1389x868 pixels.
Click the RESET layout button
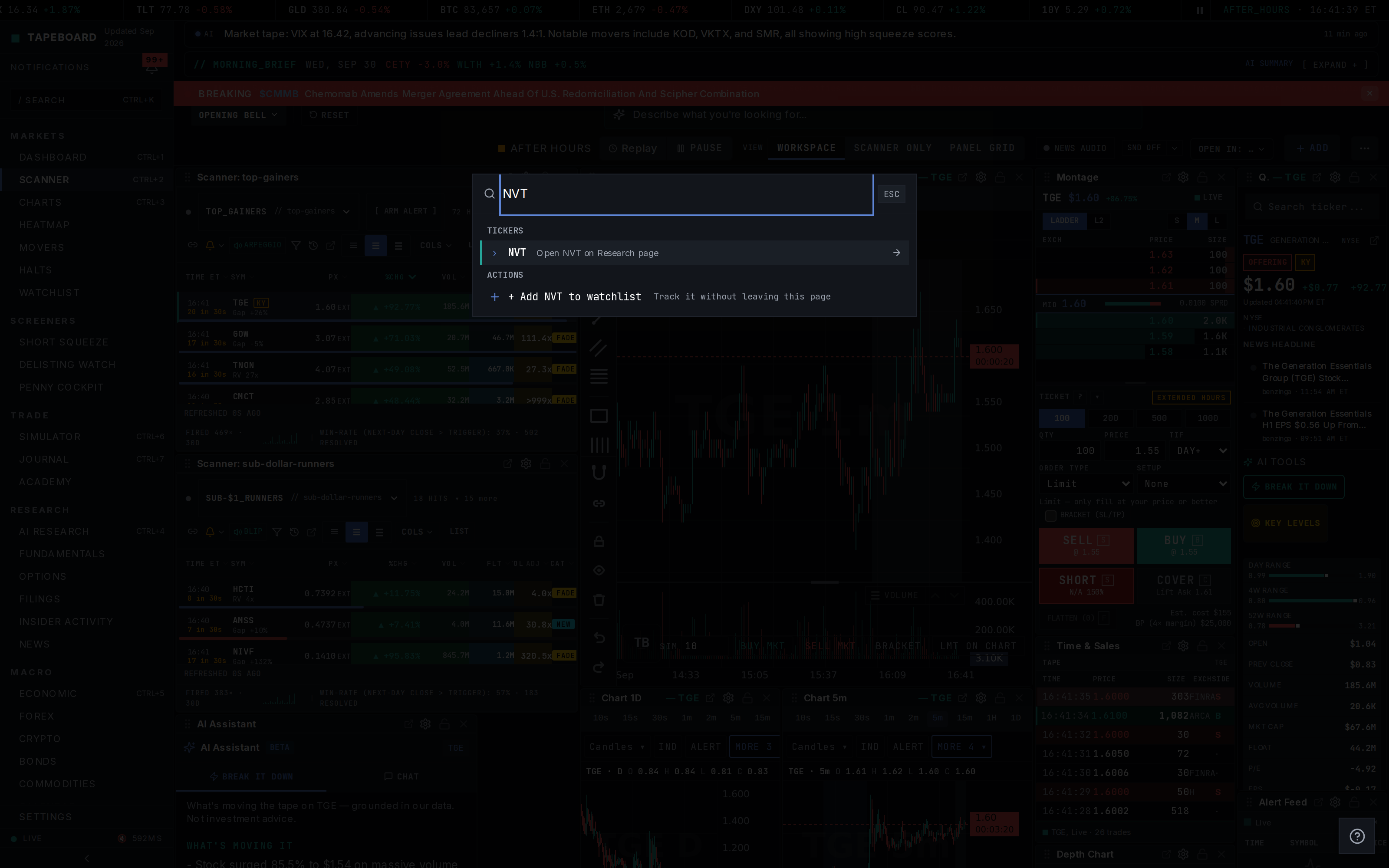click(329, 115)
